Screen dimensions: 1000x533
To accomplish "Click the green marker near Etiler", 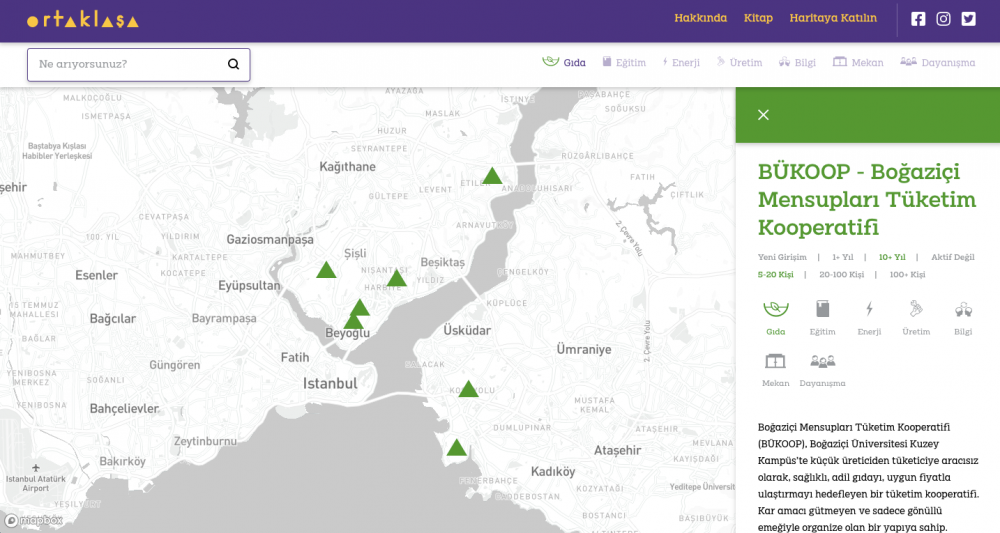I will (492, 176).
